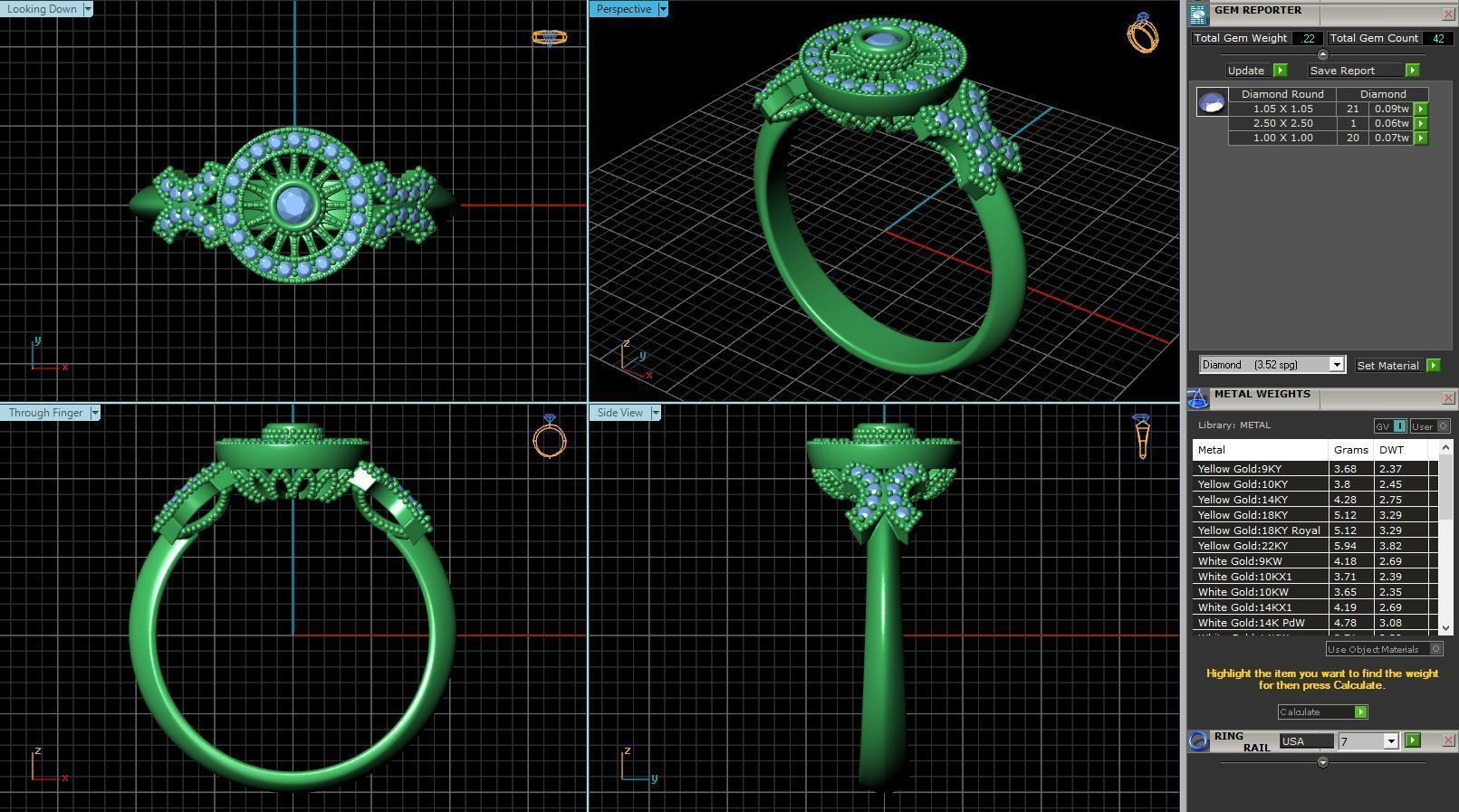Select the White Gold:14KX1 row
This screenshot has width=1459, height=812.
(1314, 607)
